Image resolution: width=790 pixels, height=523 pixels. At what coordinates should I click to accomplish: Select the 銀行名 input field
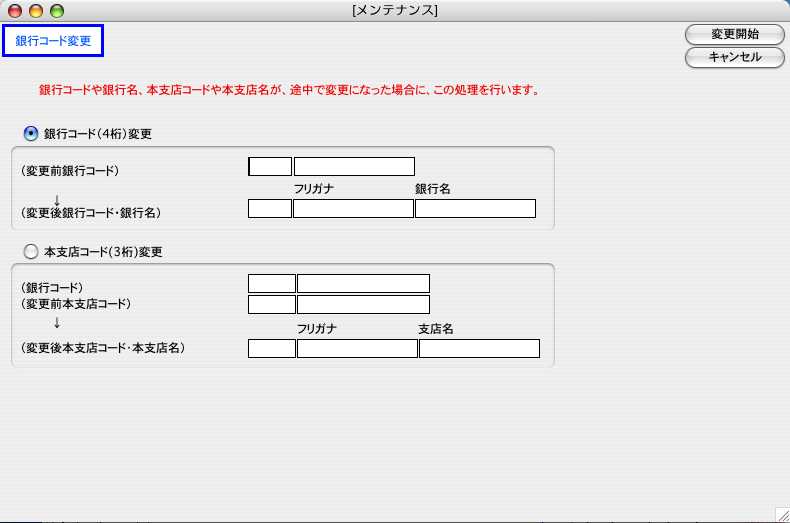[x=475, y=209]
